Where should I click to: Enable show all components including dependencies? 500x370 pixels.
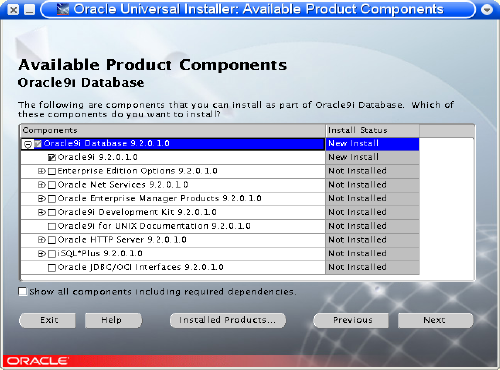pos(23,292)
